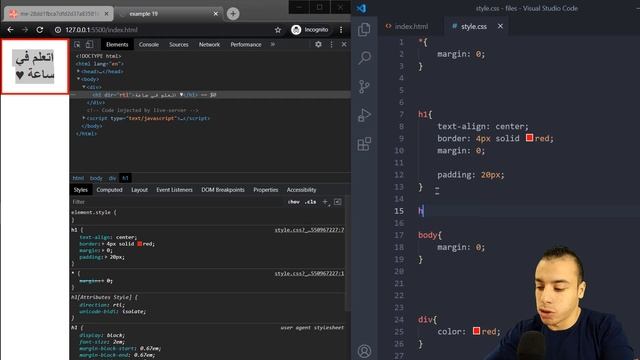Open VS Code Explorer files icon
640x360 pixels.
pos(364,29)
